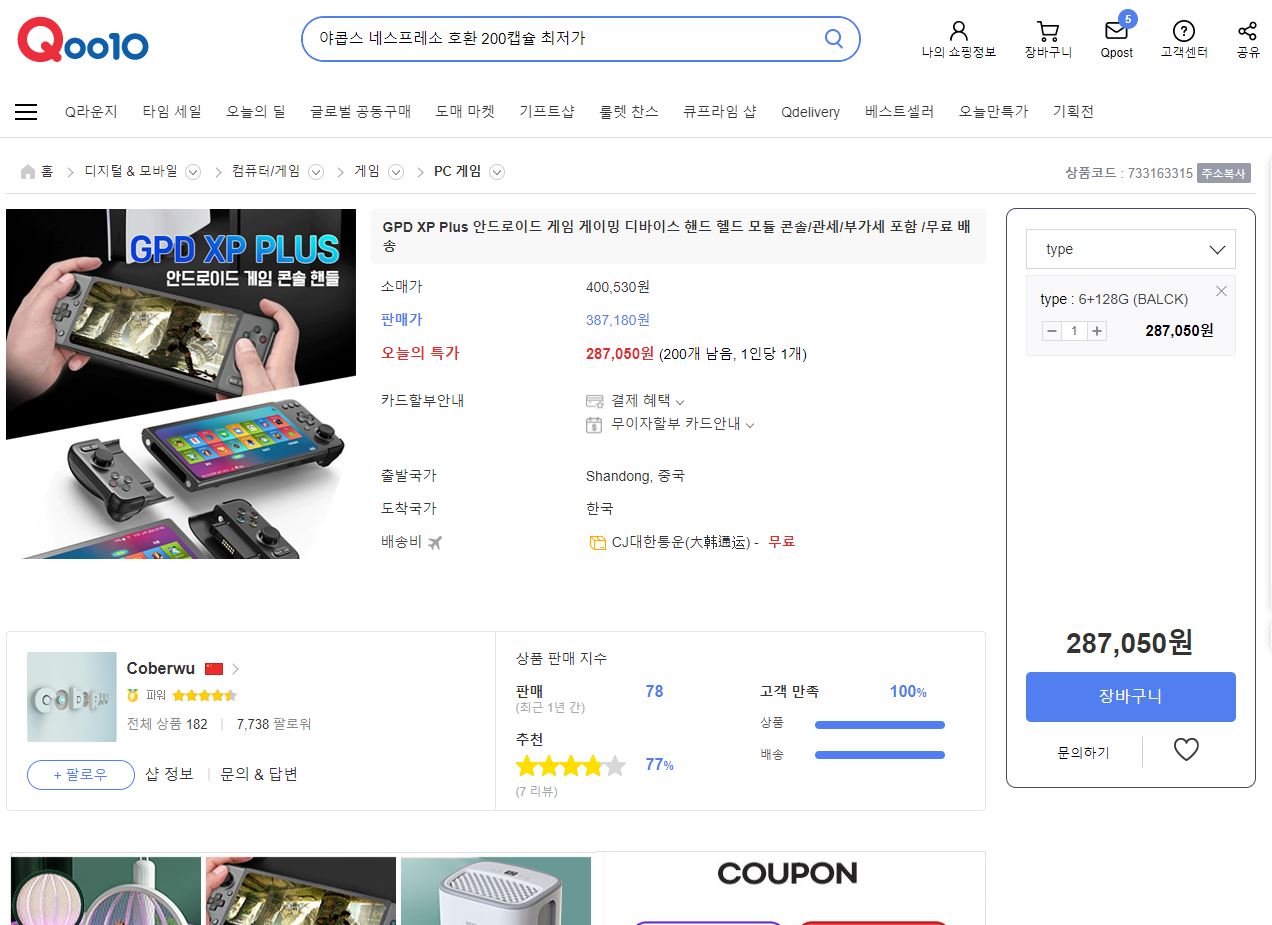
Task: Expand 무이자할부 카드안내 details
Action: tap(750, 425)
